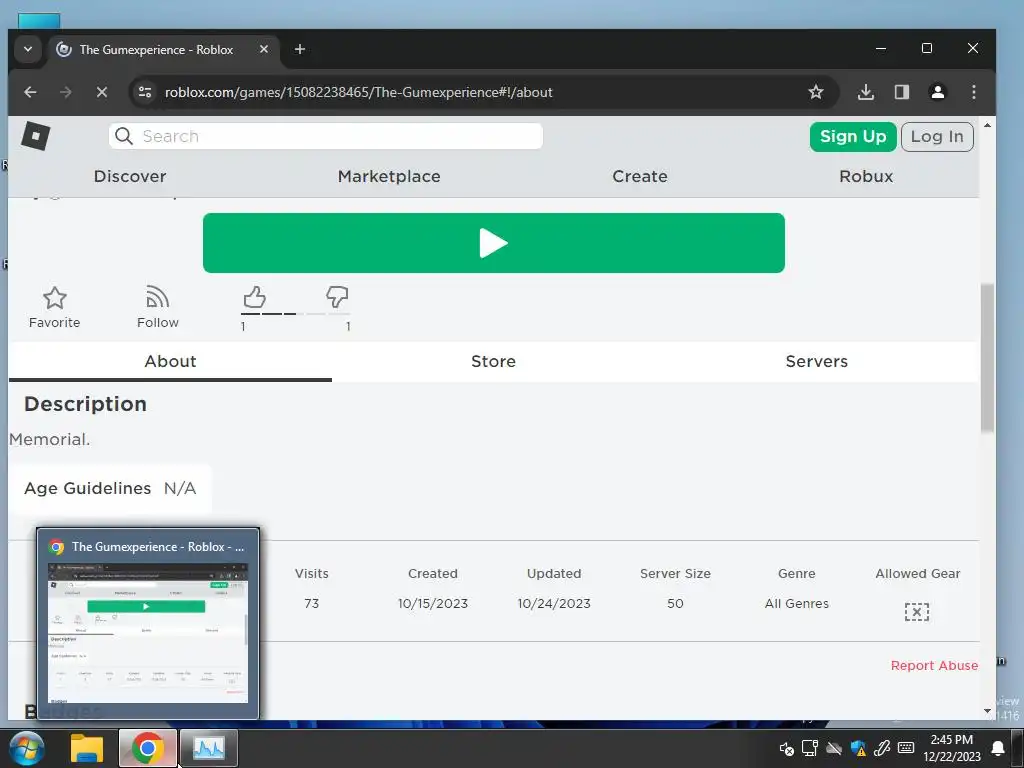
Task: Click the Sign Up button
Action: pyautogui.click(x=853, y=136)
